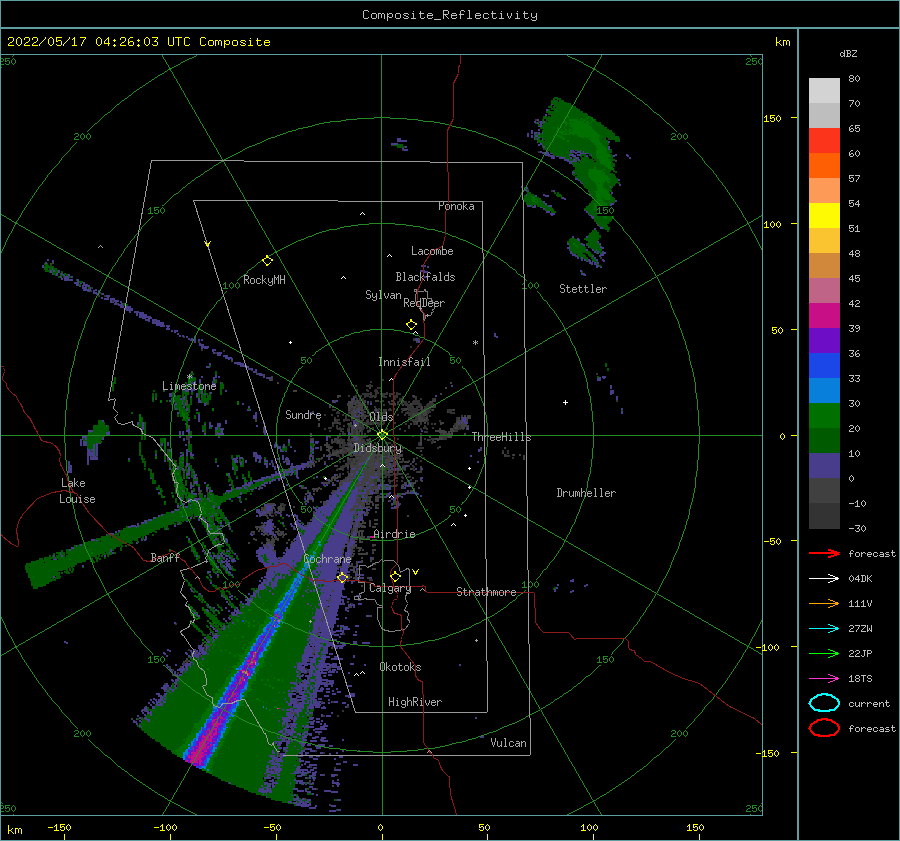
Task: Click the Lacombe label
Action: [x=432, y=251]
